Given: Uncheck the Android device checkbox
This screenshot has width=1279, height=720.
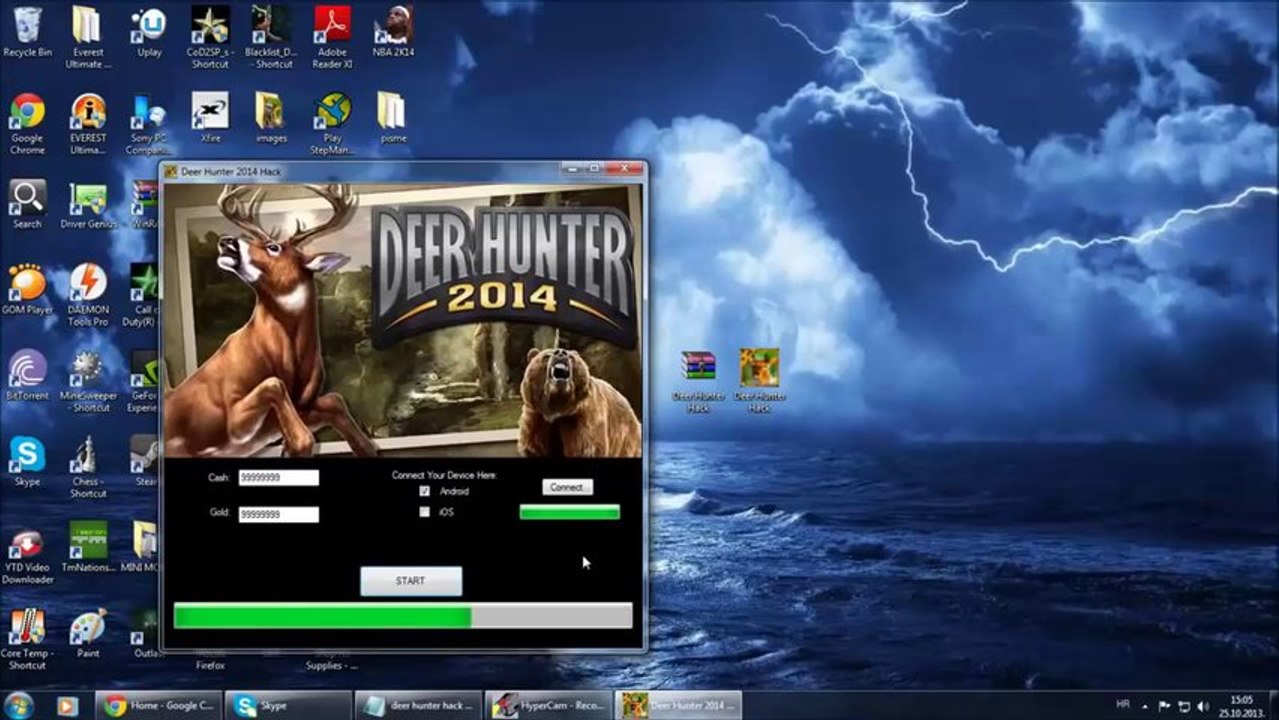Looking at the screenshot, I should click(x=425, y=491).
